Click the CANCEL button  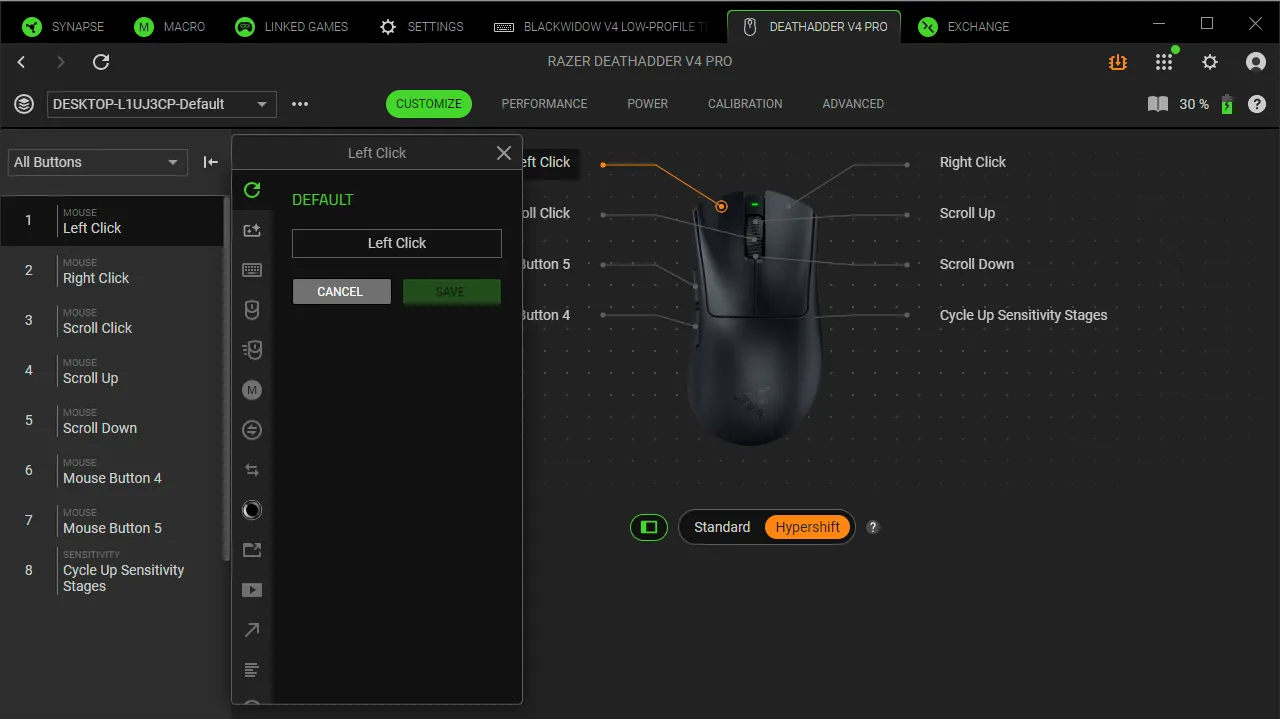point(341,291)
